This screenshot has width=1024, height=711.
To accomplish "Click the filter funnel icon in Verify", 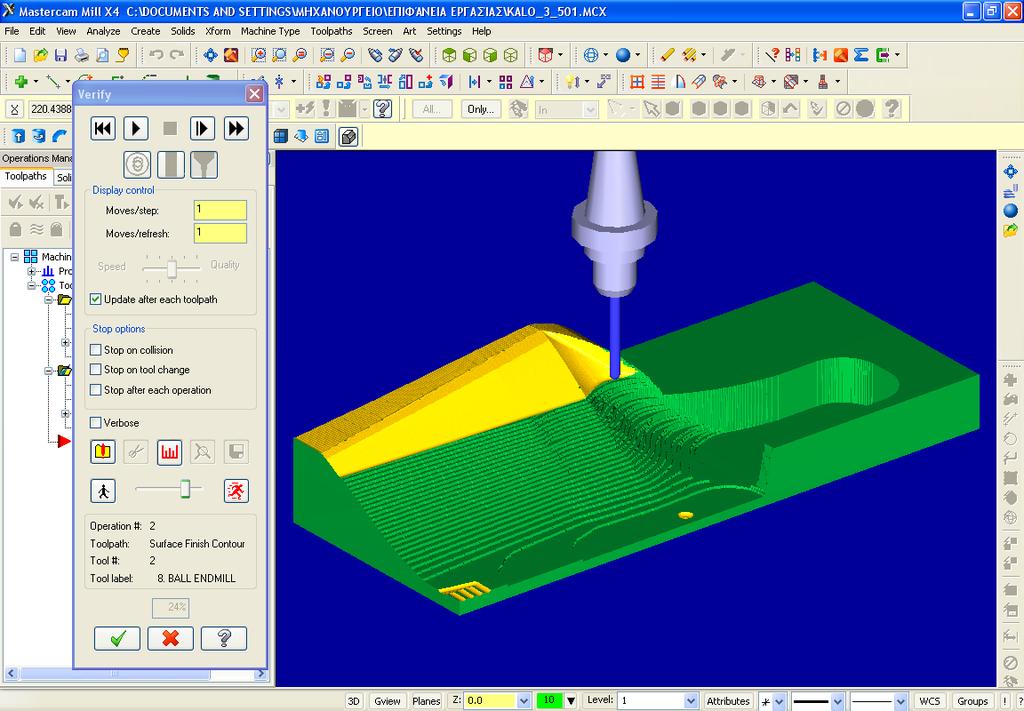I will pos(204,165).
